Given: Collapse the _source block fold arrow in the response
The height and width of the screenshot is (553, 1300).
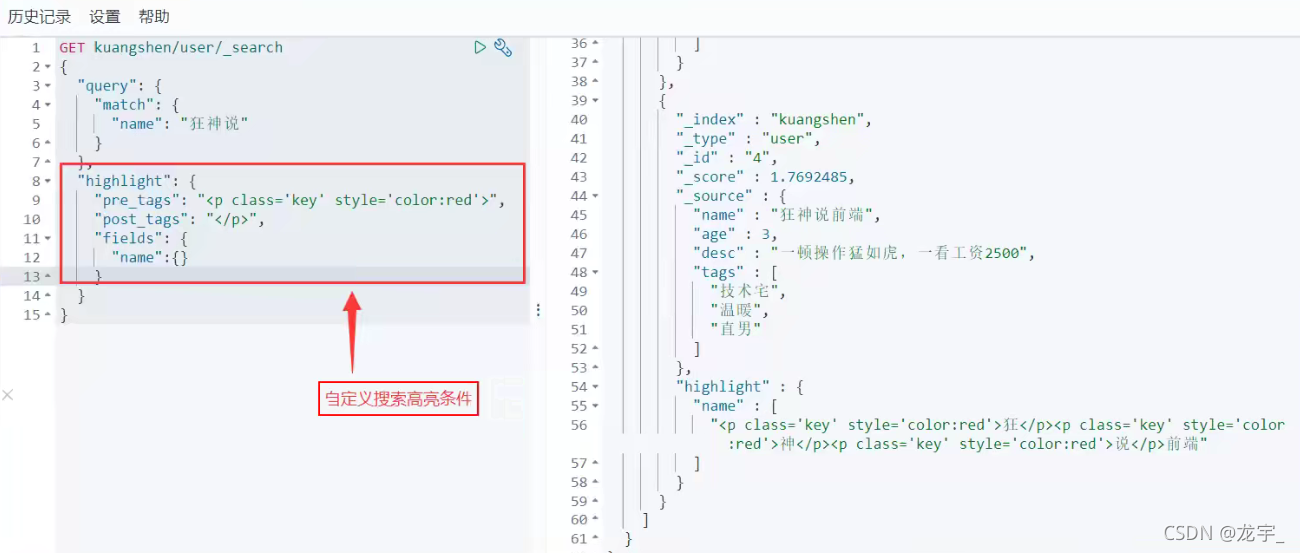Looking at the screenshot, I should pos(595,196).
